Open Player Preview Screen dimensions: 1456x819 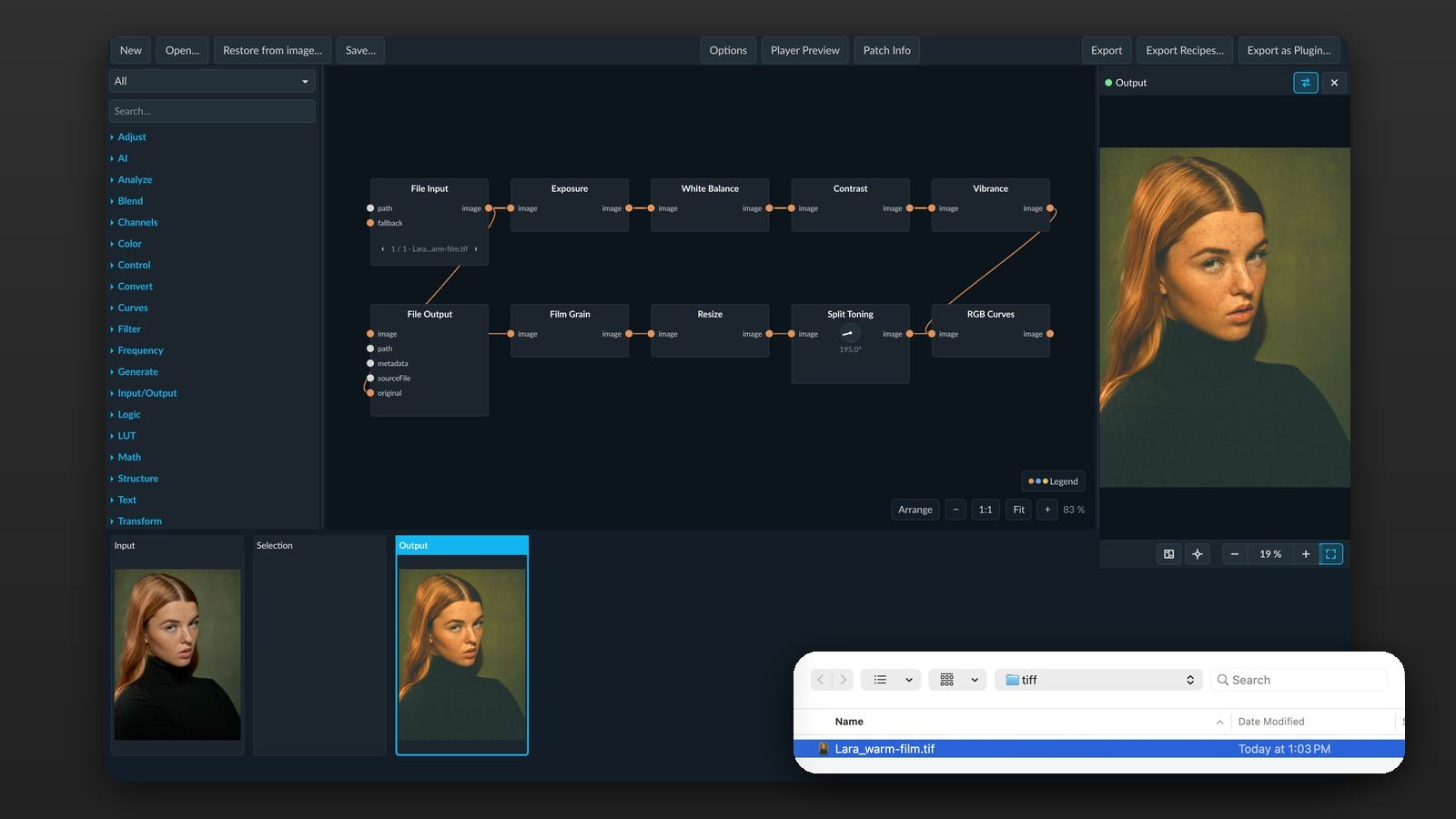coord(805,50)
